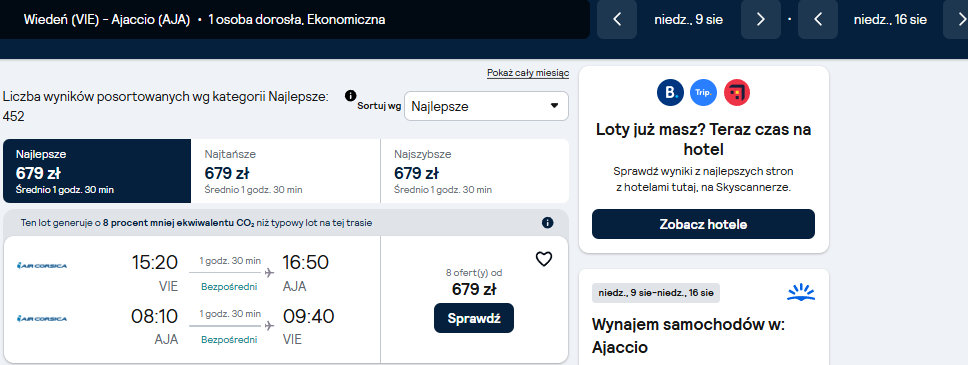This screenshot has height=365, width=968.
Task: Open the Pokaż cały miesiąc link
Action: (528, 73)
